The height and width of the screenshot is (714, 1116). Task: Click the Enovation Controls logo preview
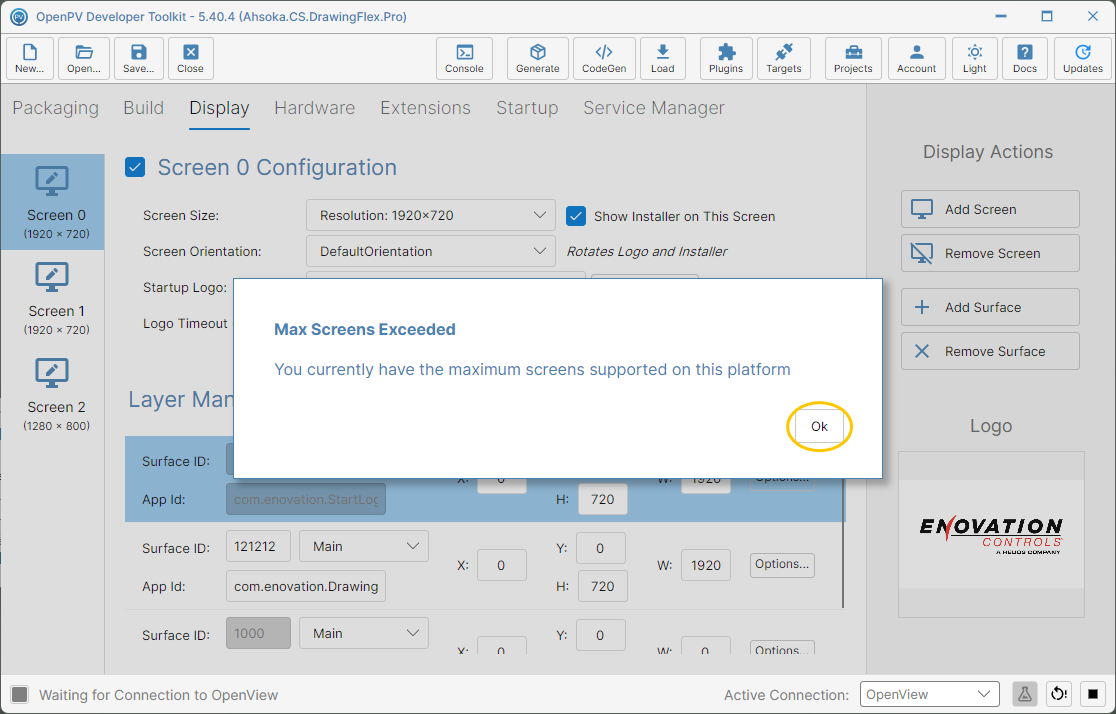click(x=991, y=535)
